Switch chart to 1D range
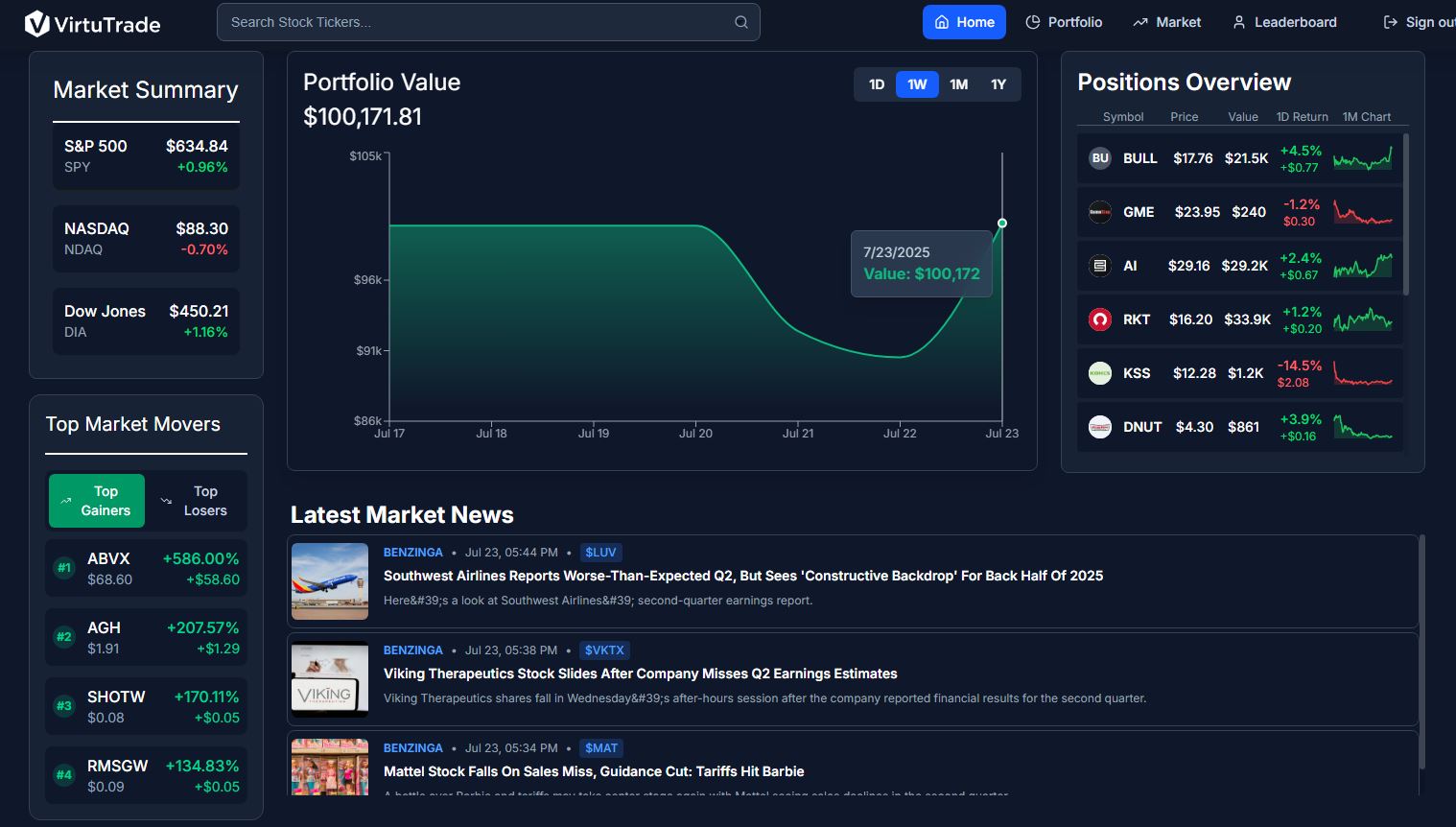The height and width of the screenshot is (827, 1456). [x=877, y=84]
